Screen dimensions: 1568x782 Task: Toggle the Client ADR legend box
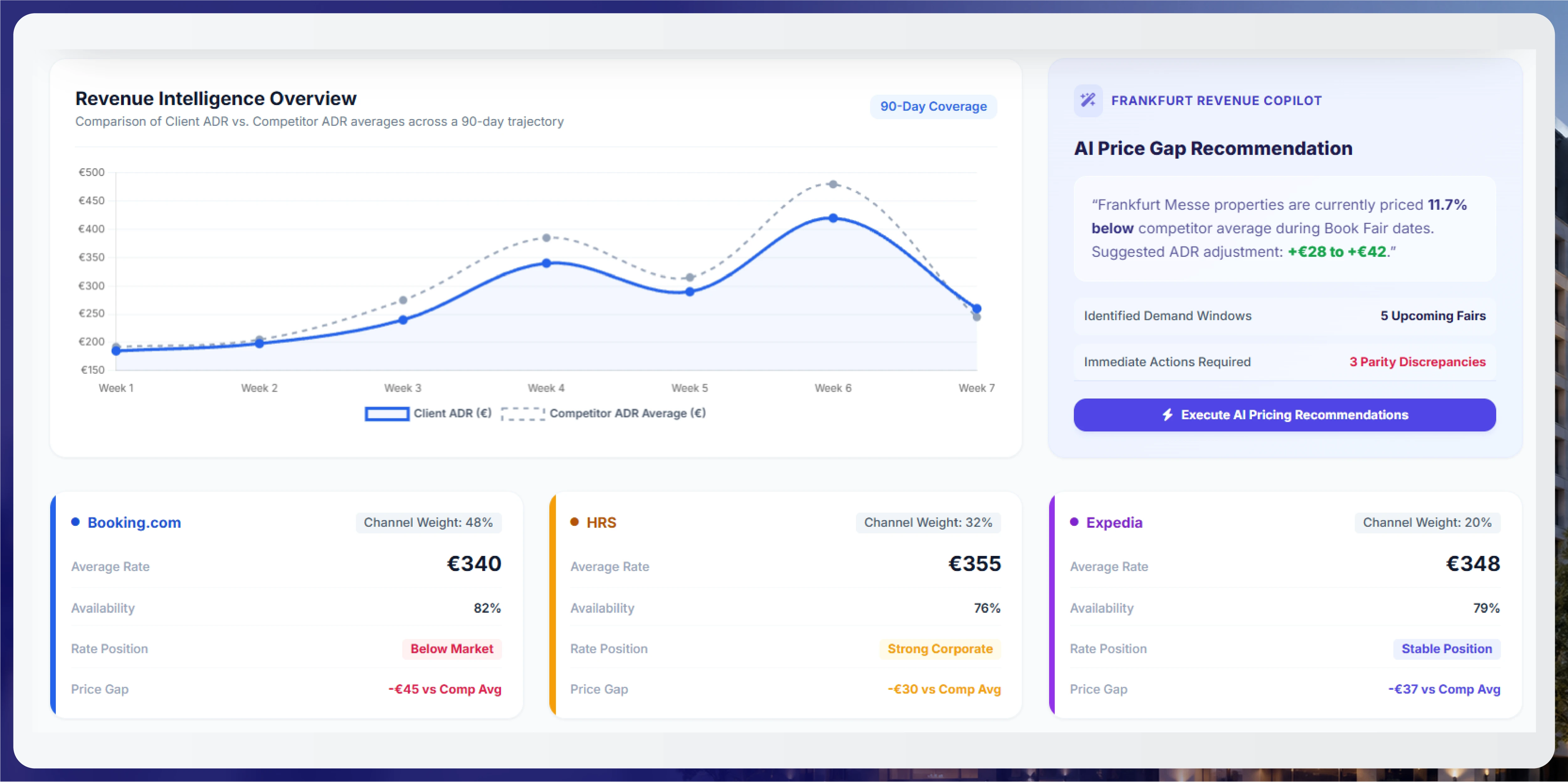pyautogui.click(x=387, y=414)
